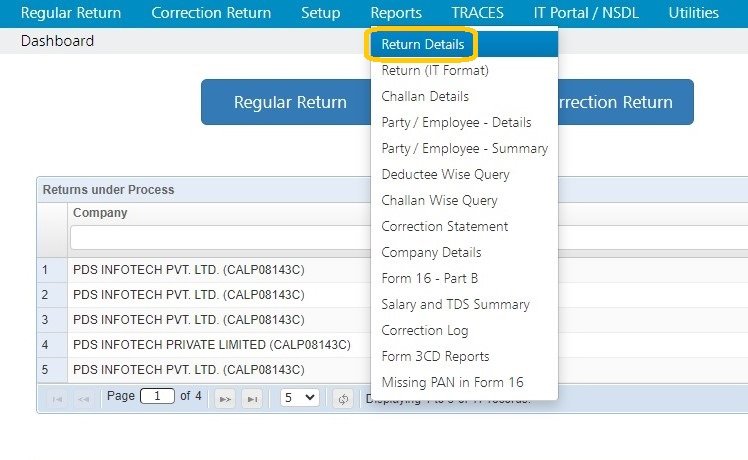Go to the next page of returns

click(x=227, y=398)
